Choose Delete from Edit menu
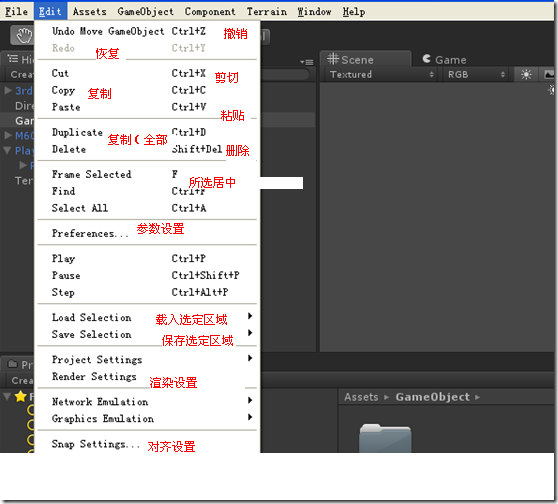 pyautogui.click(x=147, y=149)
